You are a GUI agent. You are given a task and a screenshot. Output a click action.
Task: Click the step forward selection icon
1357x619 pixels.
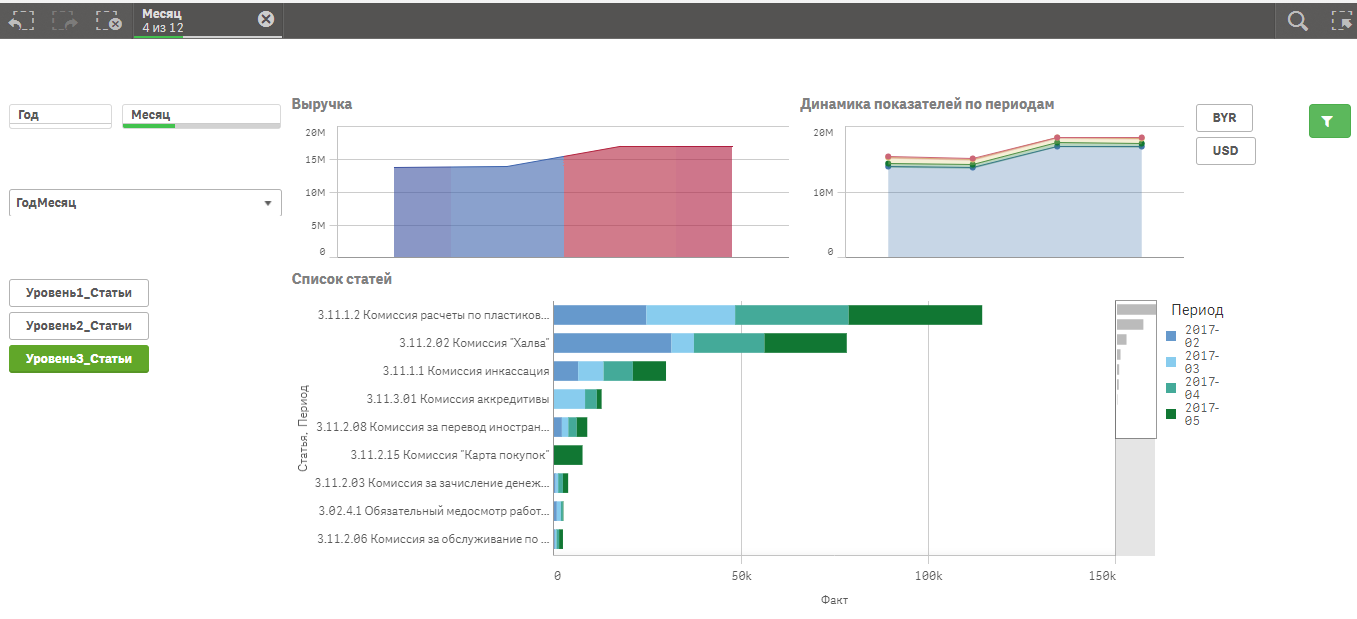(x=65, y=20)
